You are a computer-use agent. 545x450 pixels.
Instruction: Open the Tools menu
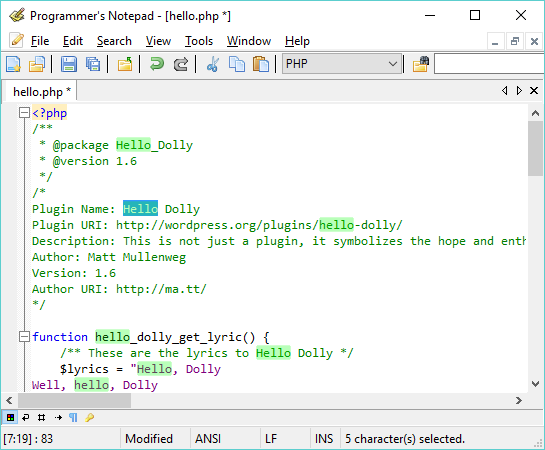(199, 41)
